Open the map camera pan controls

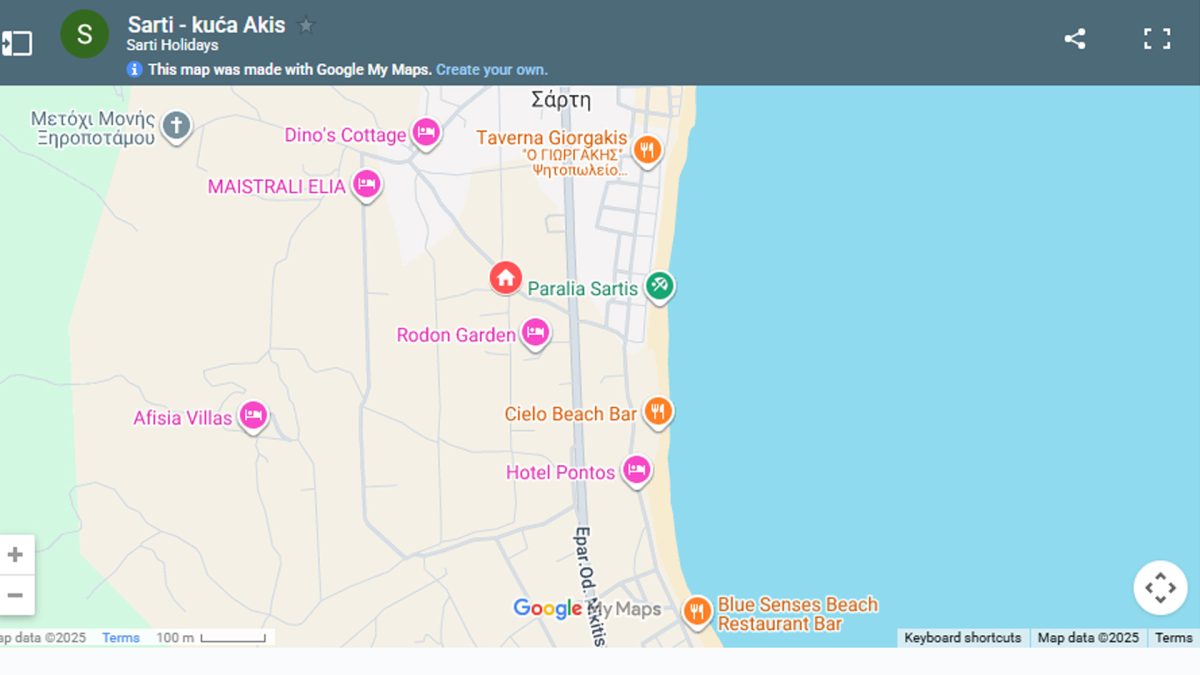(x=1159, y=588)
